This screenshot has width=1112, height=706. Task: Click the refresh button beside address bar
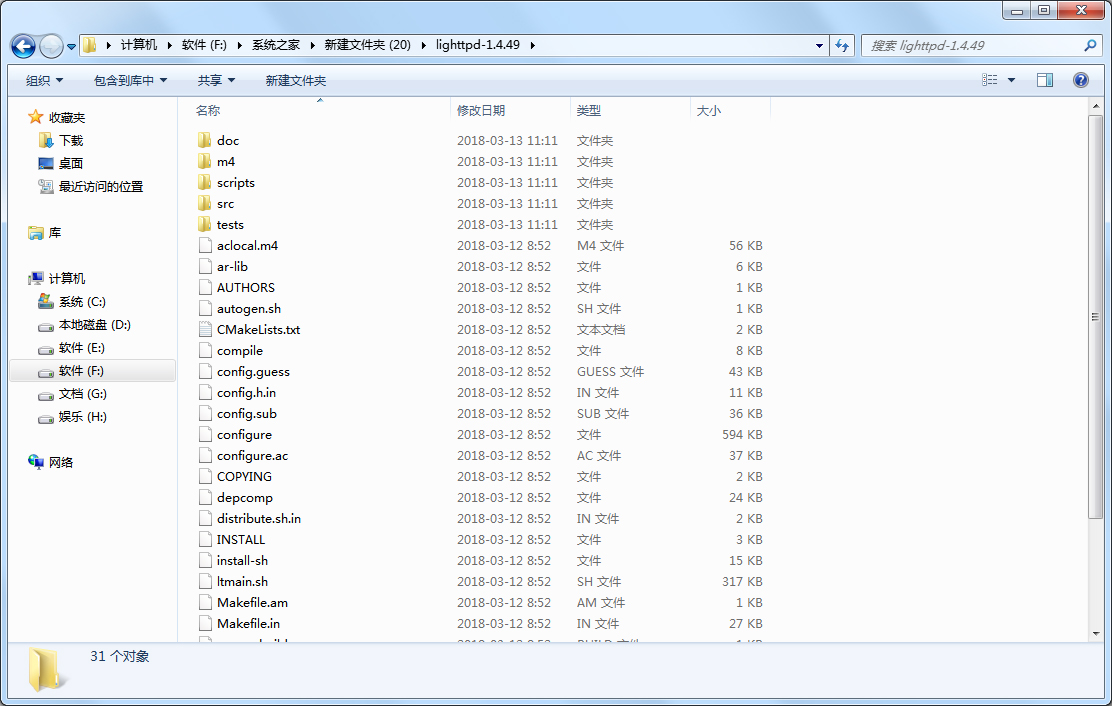(x=842, y=46)
